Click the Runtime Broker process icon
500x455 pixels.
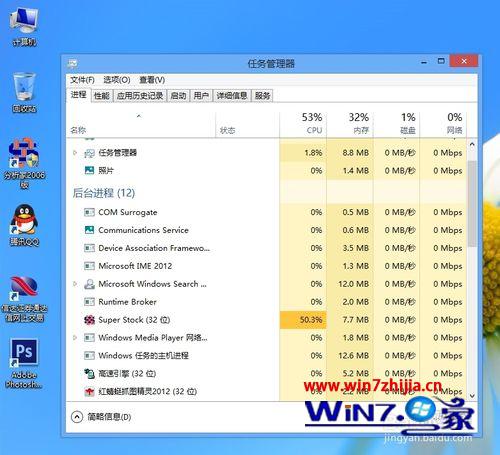point(89,302)
